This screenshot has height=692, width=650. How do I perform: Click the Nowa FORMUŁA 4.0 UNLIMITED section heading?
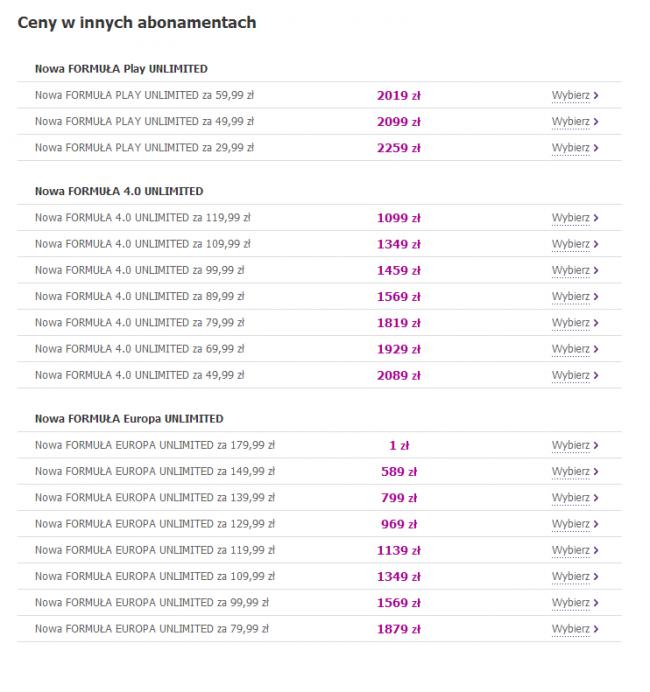click(x=119, y=192)
